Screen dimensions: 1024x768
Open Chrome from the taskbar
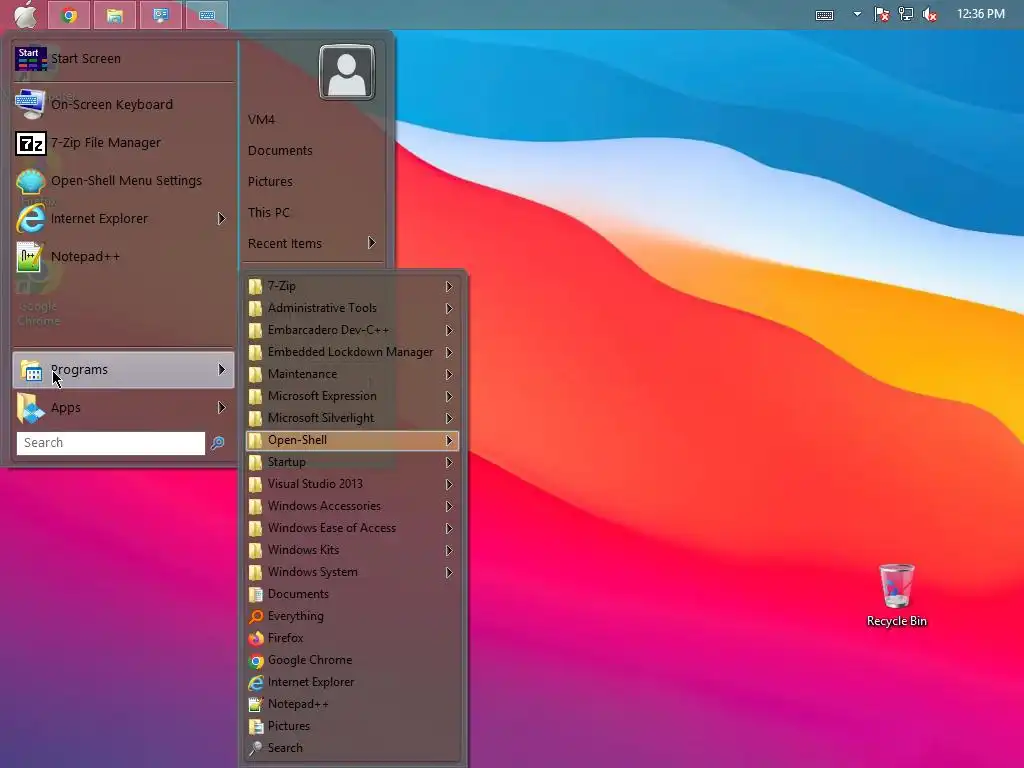tap(69, 15)
